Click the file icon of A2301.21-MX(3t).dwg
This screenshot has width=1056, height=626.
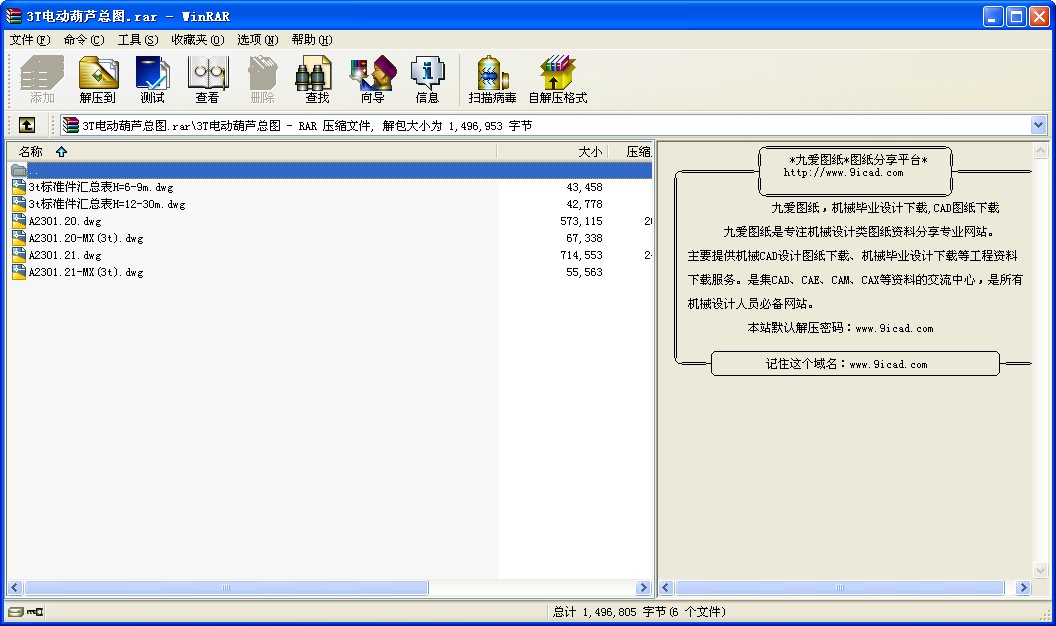[x=19, y=272]
